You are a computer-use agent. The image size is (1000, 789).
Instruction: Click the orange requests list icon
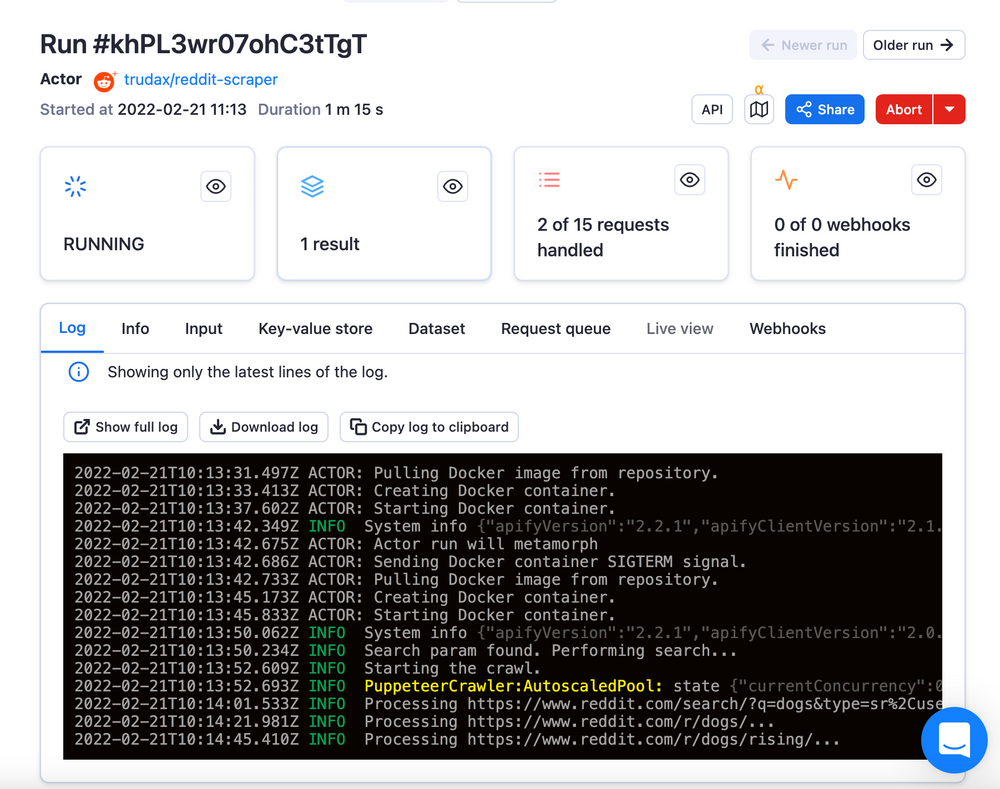[549, 180]
